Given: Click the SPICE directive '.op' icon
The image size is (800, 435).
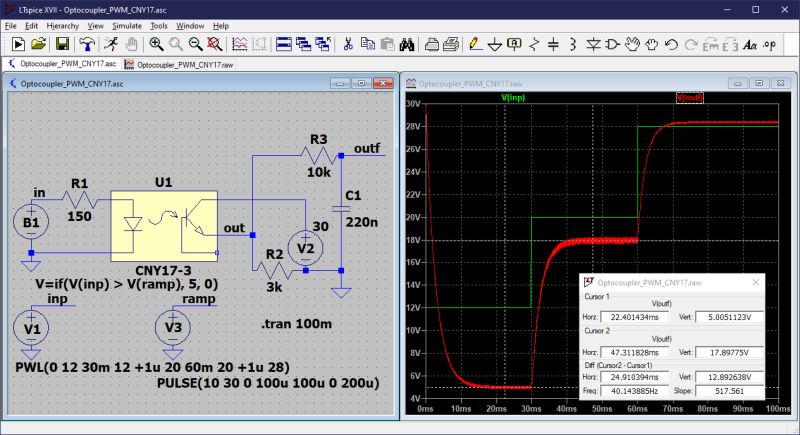Looking at the screenshot, I should 769,44.
